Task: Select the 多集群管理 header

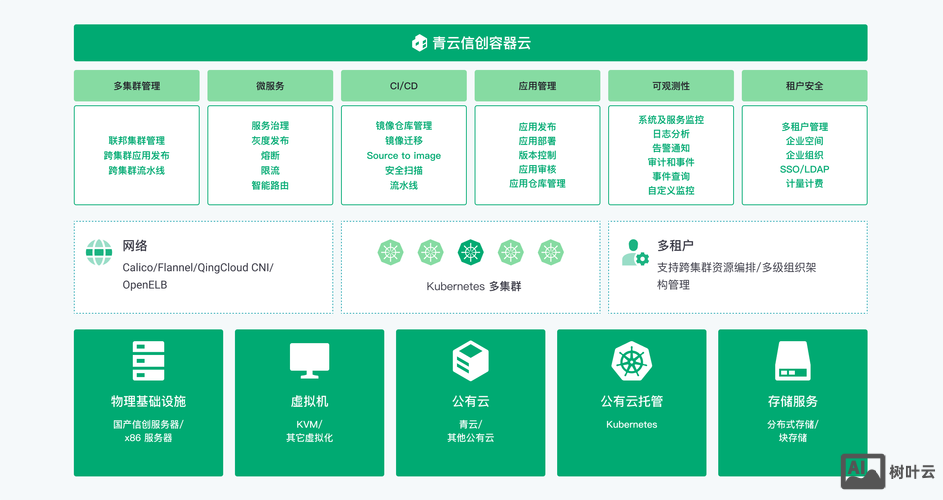Action: click(137, 85)
